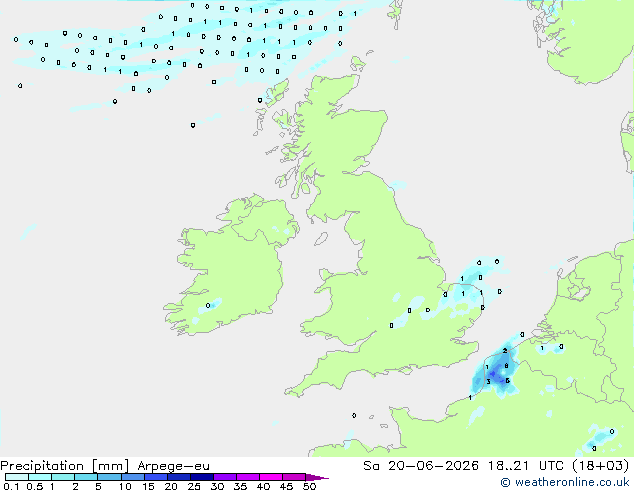This screenshot has width=634, height=490.
Task: Click the '2' rainfall value near Calais
Action: pyautogui.click(x=505, y=351)
